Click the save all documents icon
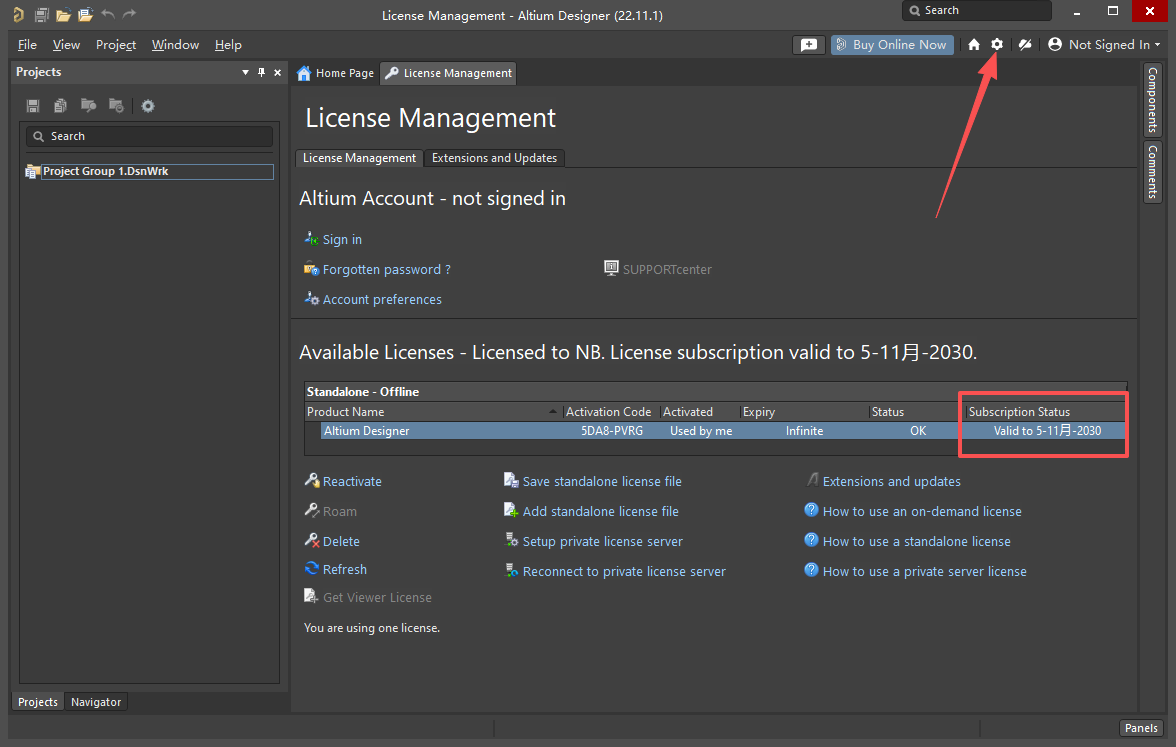The height and width of the screenshot is (747, 1176). 41,15
